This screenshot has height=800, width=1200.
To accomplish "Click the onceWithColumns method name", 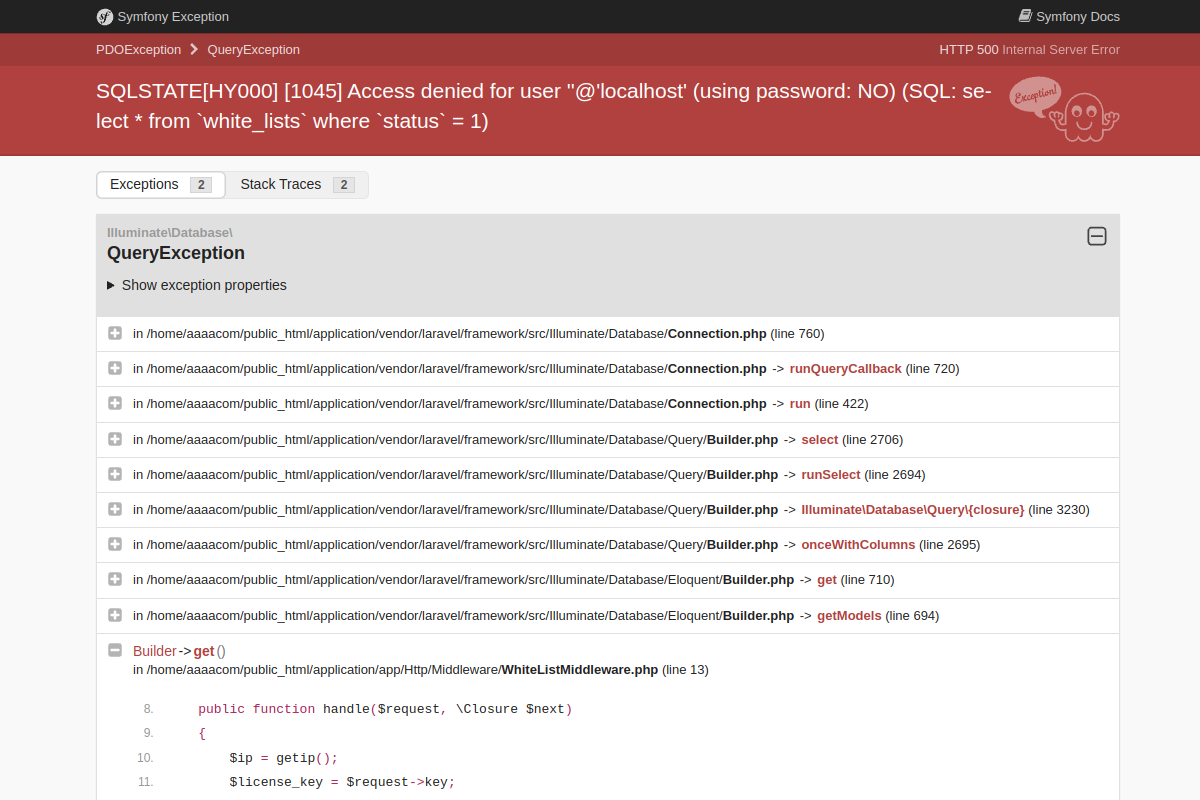I will tap(858, 544).
